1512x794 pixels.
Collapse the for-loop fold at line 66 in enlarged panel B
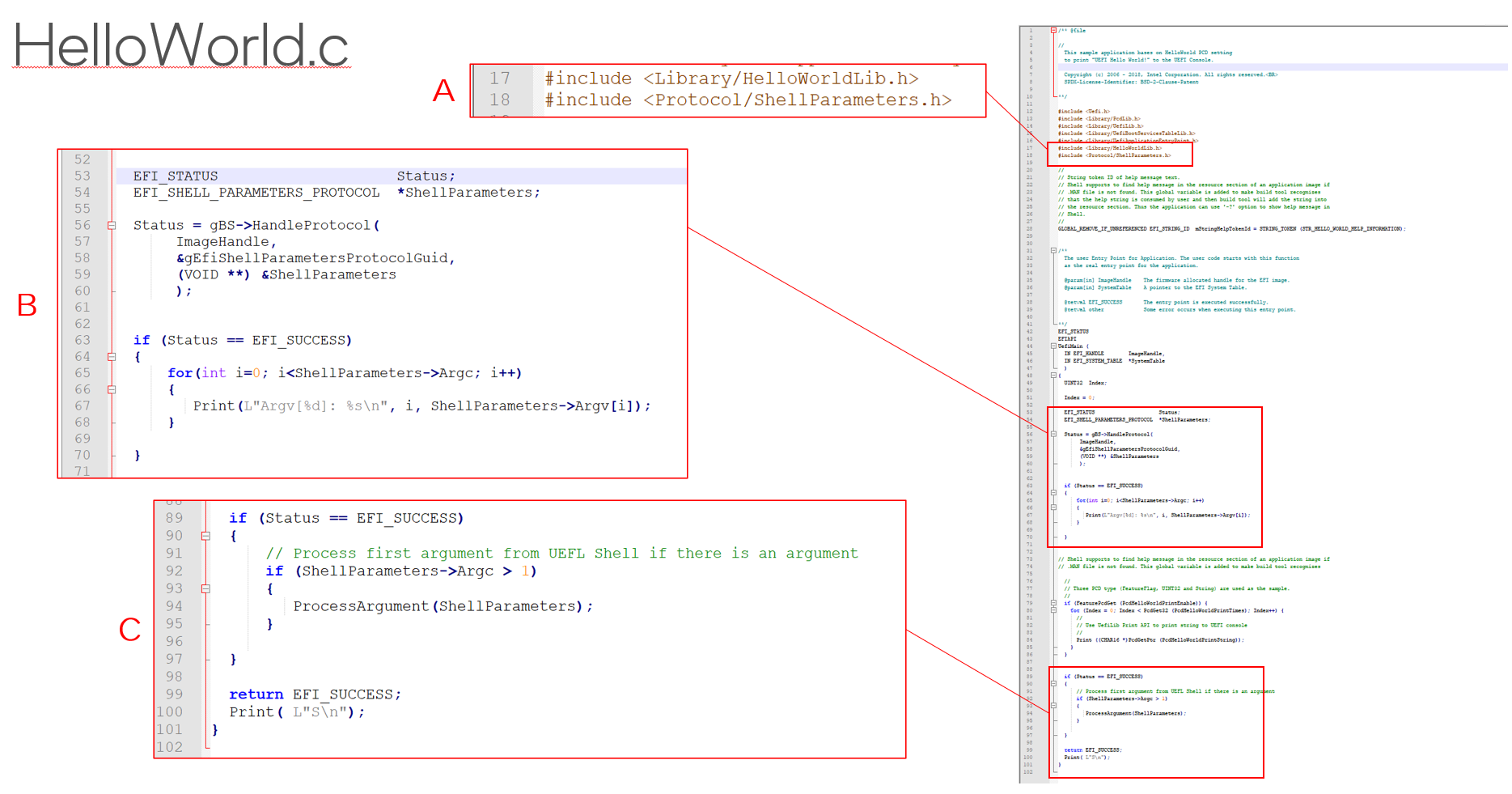(112, 390)
